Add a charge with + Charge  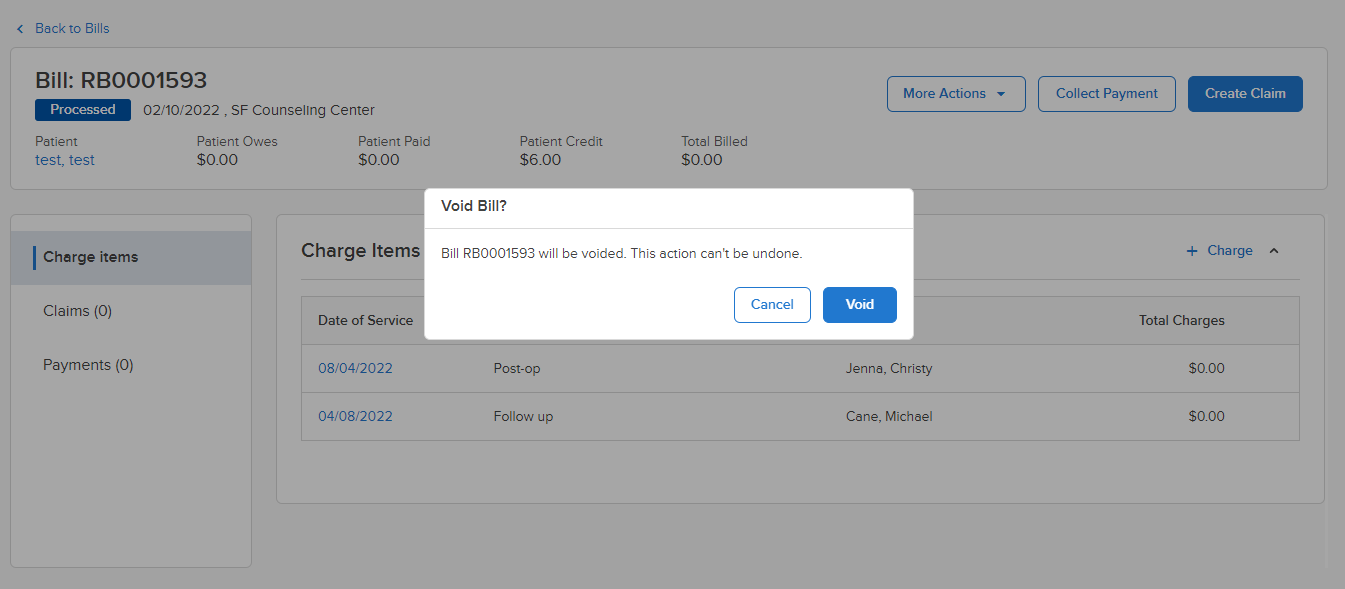pos(1219,251)
